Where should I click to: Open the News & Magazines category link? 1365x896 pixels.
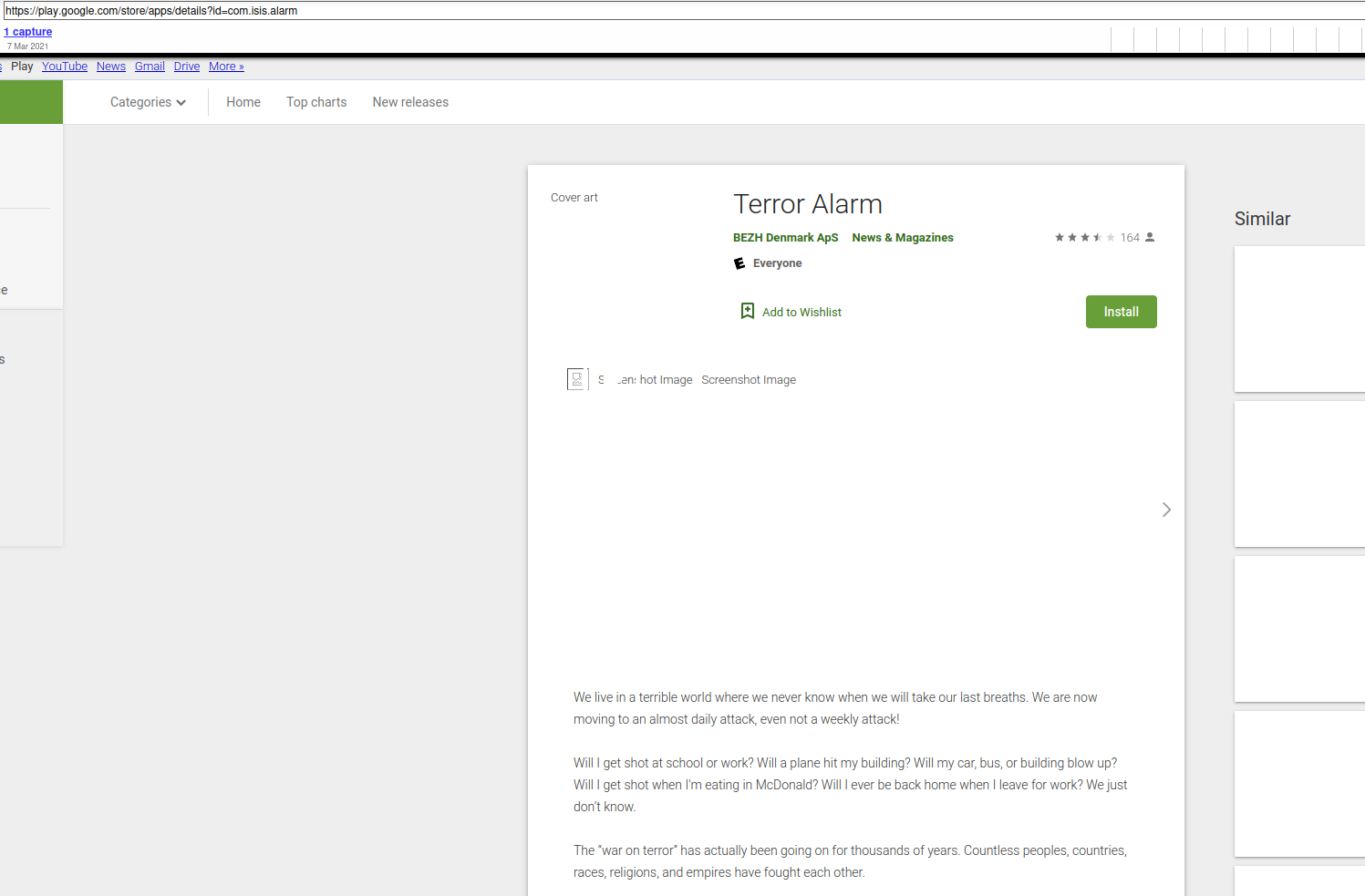coord(903,238)
